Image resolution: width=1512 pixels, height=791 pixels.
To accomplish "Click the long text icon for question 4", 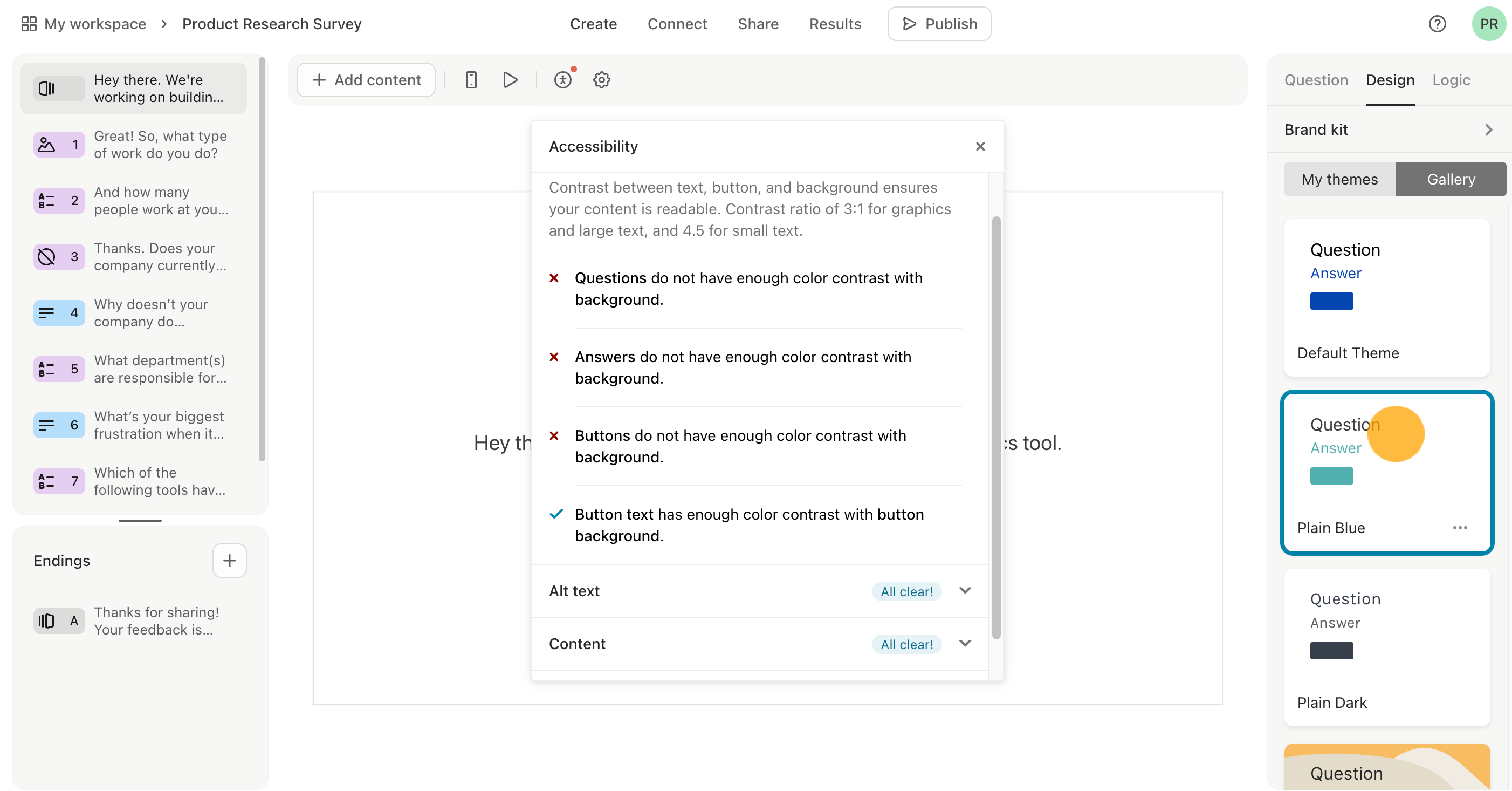I will [x=46, y=313].
